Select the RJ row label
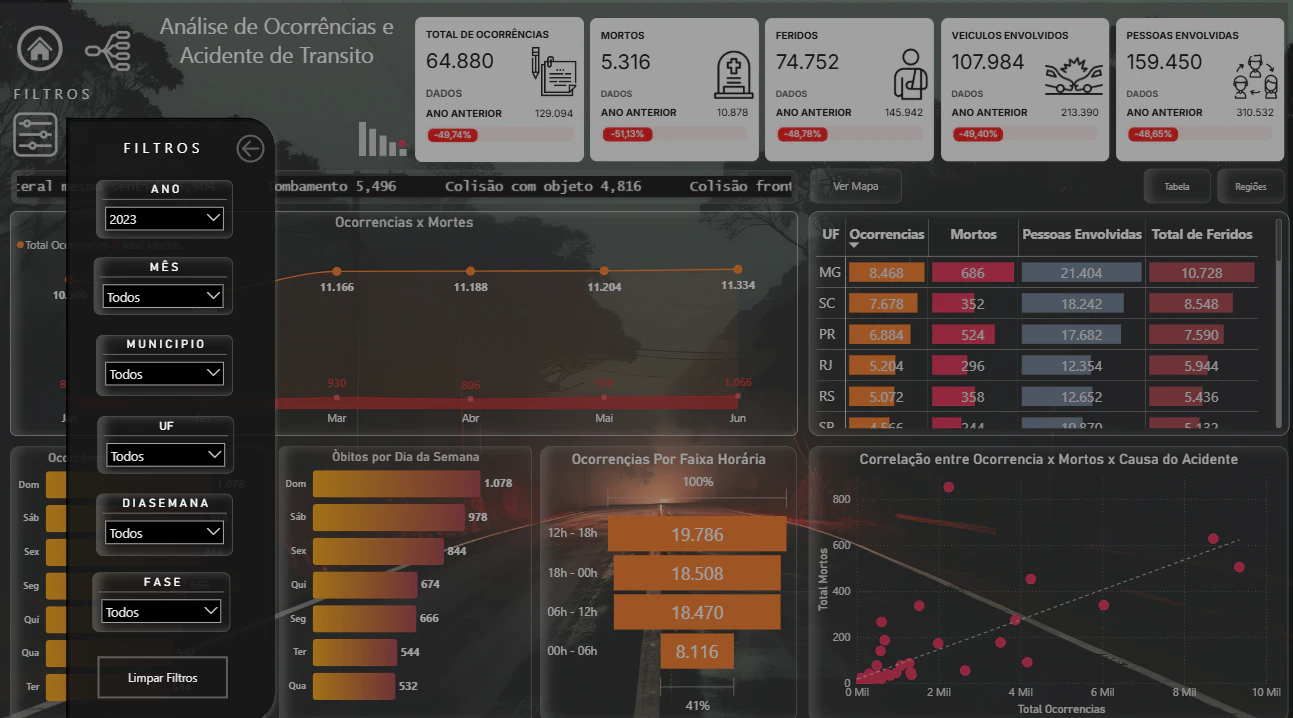The height and width of the screenshot is (718, 1293). pos(826,365)
